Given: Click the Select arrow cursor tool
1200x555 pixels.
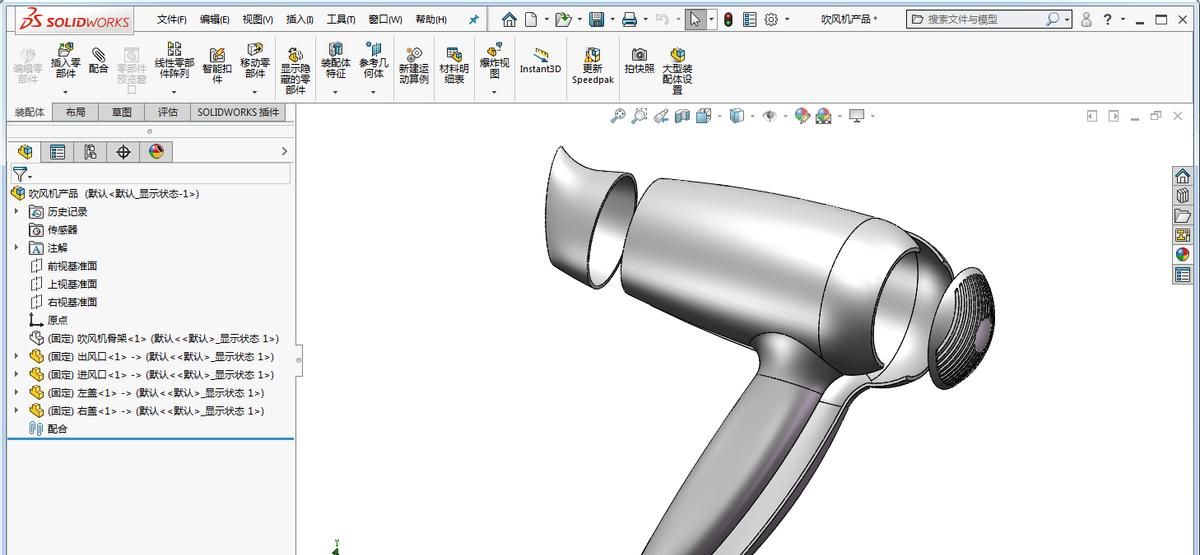Looking at the screenshot, I should [695, 19].
